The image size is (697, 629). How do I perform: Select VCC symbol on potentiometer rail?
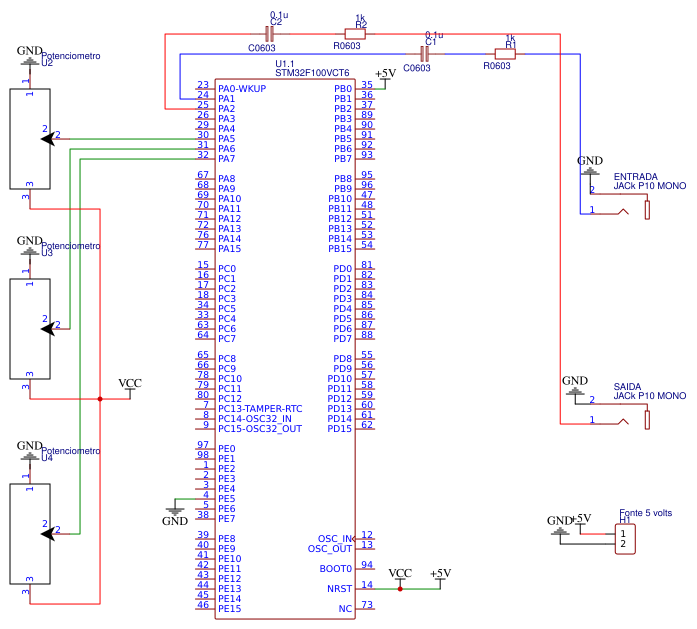point(130,387)
